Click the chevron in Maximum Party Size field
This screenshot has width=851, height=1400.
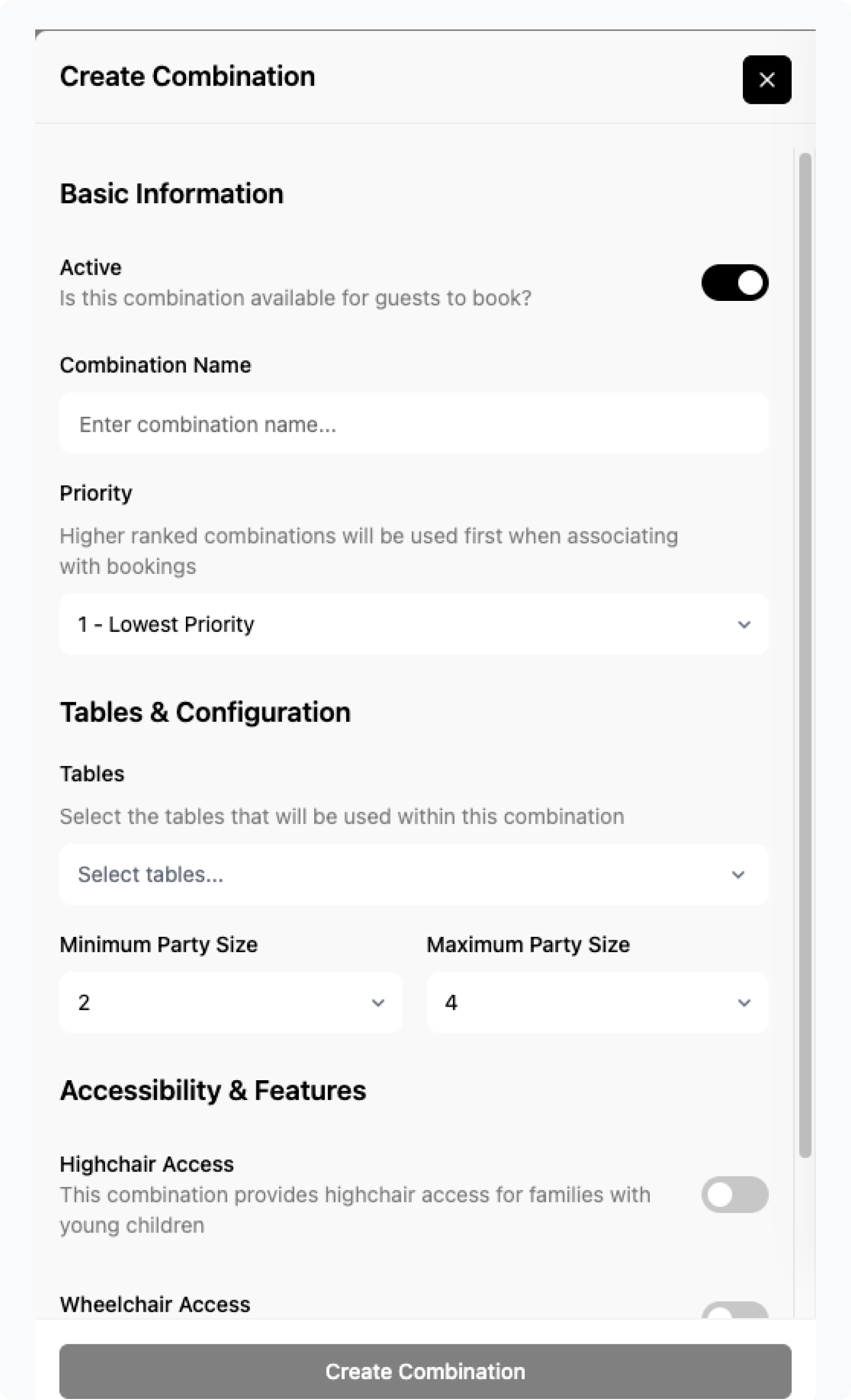(x=743, y=1003)
